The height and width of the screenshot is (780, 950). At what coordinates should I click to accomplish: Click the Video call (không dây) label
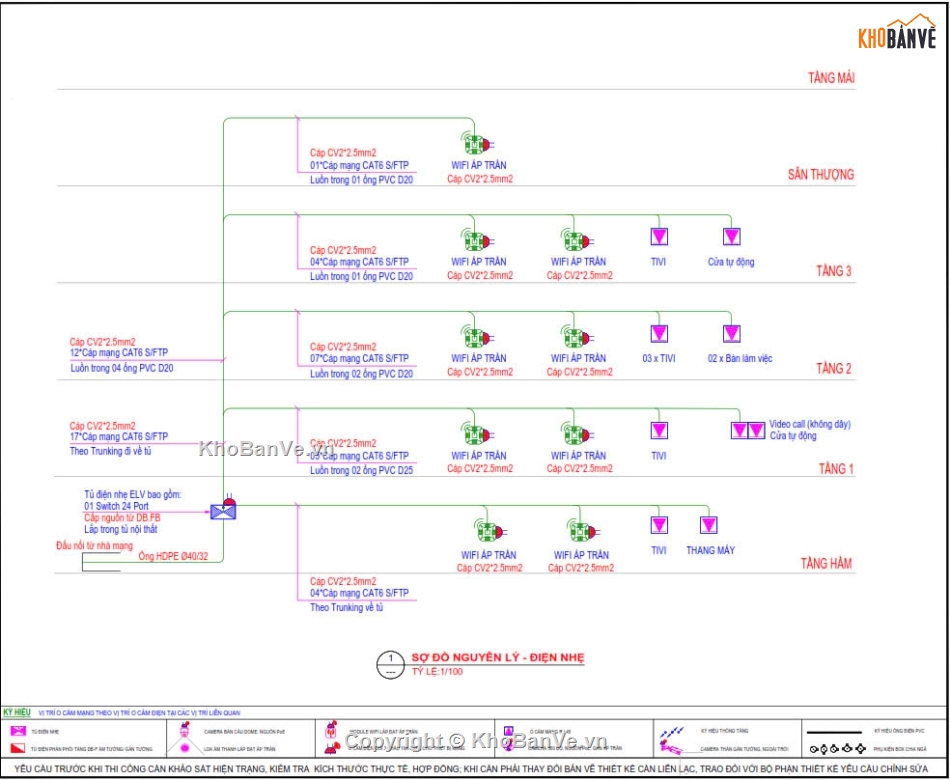[x=810, y=424]
